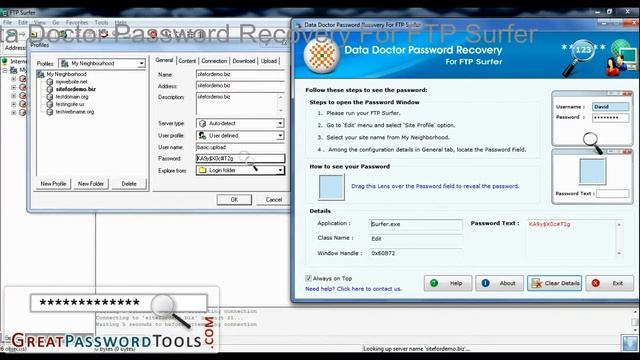This screenshot has width=640, height=360.
Task: Select testwebname.org in the profile tree
Action: pos(75,111)
